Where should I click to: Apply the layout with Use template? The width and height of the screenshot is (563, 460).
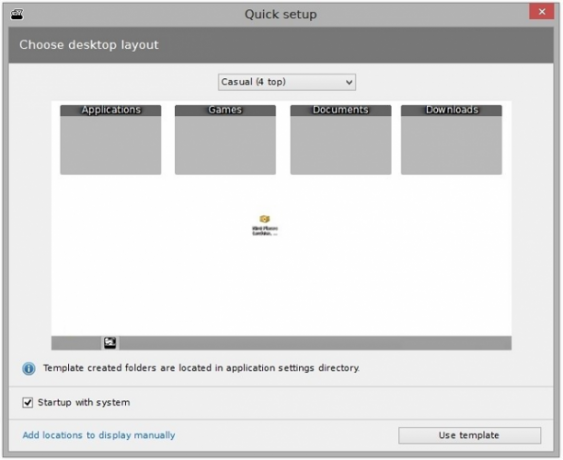click(469, 435)
